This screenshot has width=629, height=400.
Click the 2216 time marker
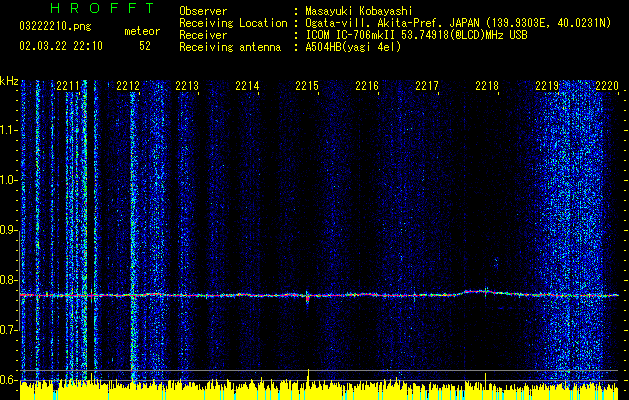pyautogui.click(x=367, y=86)
